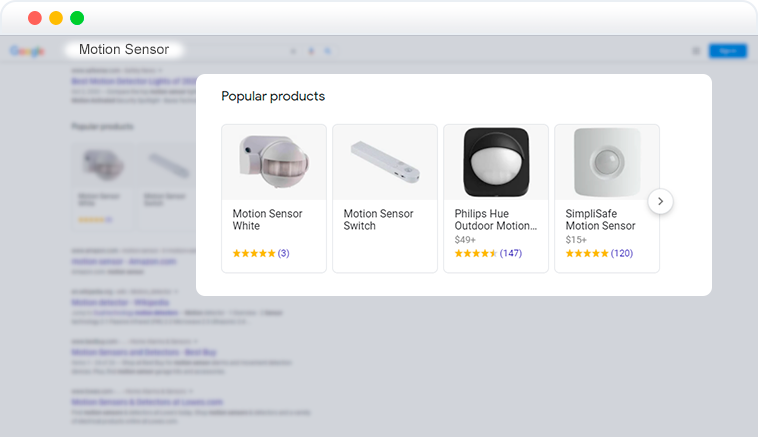
Task: Click the (120) reviews count
Action: point(622,253)
